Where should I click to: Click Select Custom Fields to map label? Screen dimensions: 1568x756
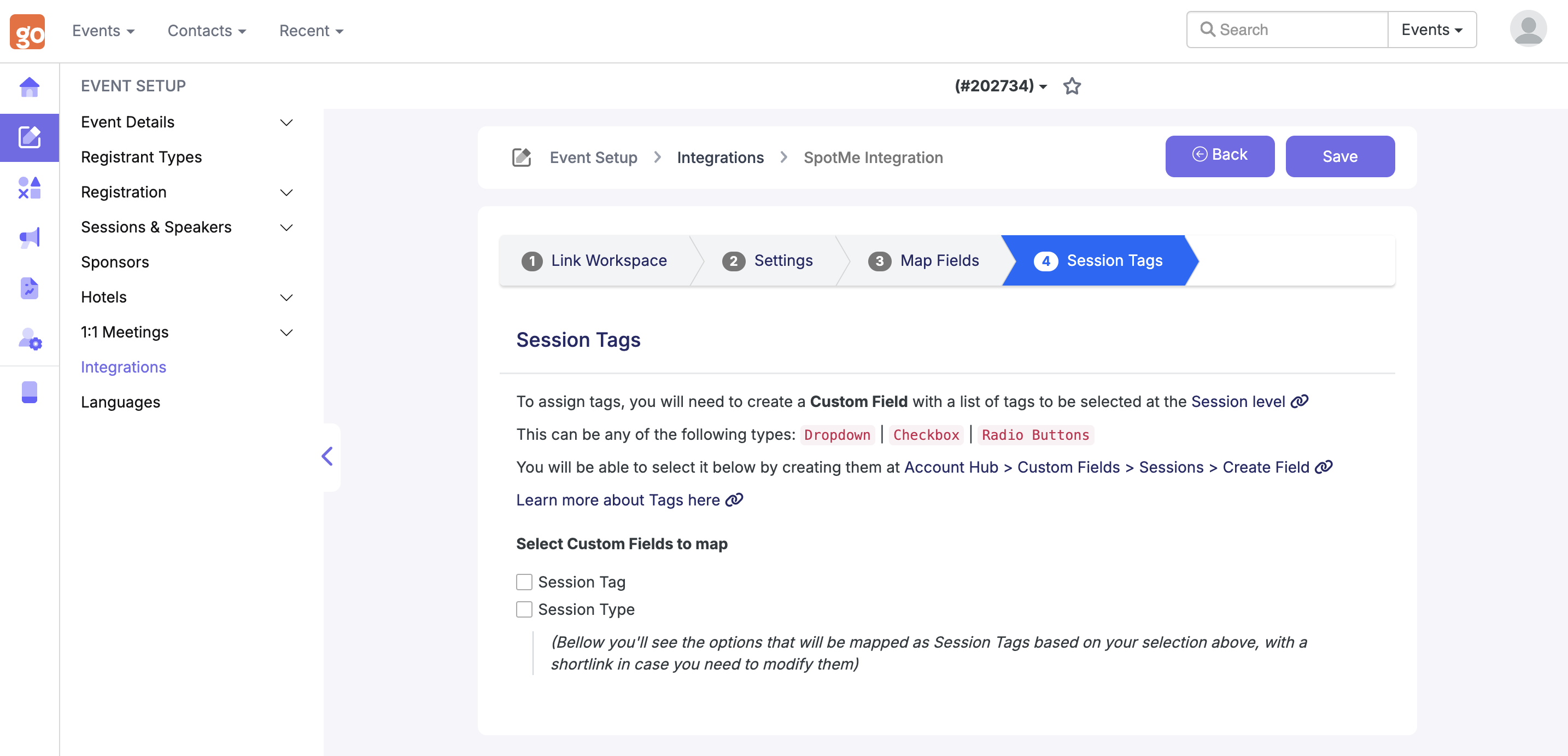[x=622, y=543]
